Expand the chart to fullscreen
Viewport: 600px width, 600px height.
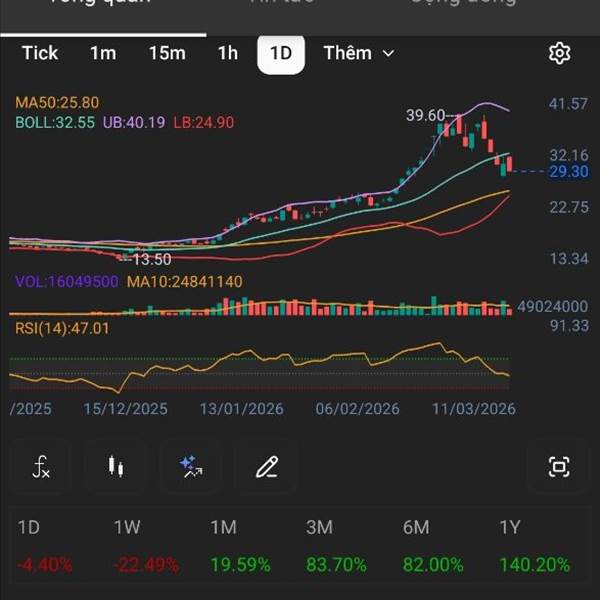point(559,467)
